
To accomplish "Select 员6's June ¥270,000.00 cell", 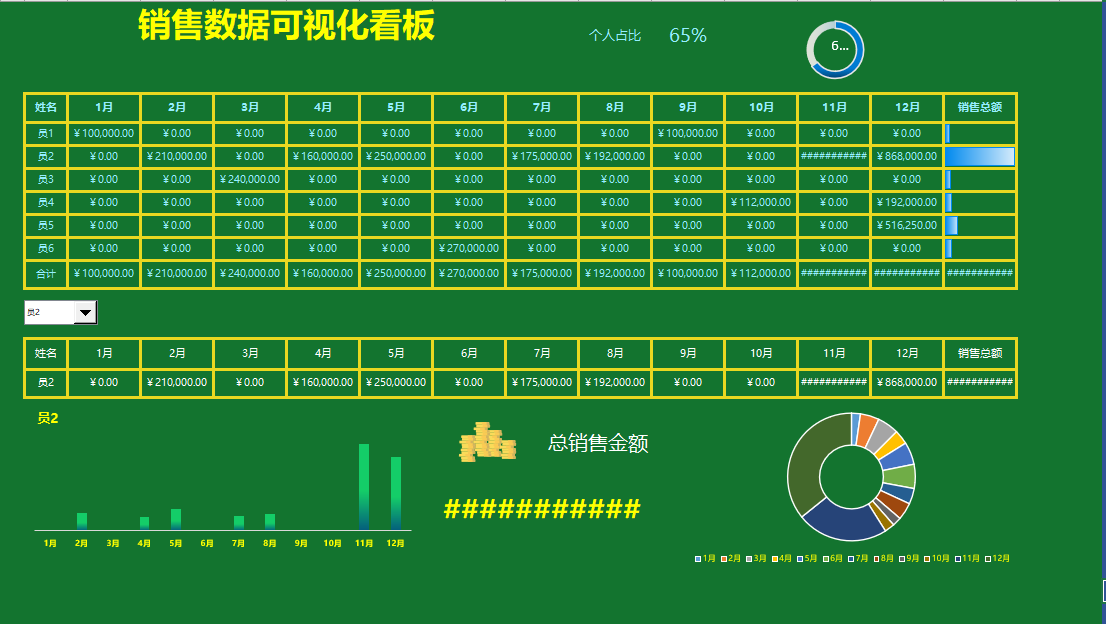I will [x=469, y=248].
